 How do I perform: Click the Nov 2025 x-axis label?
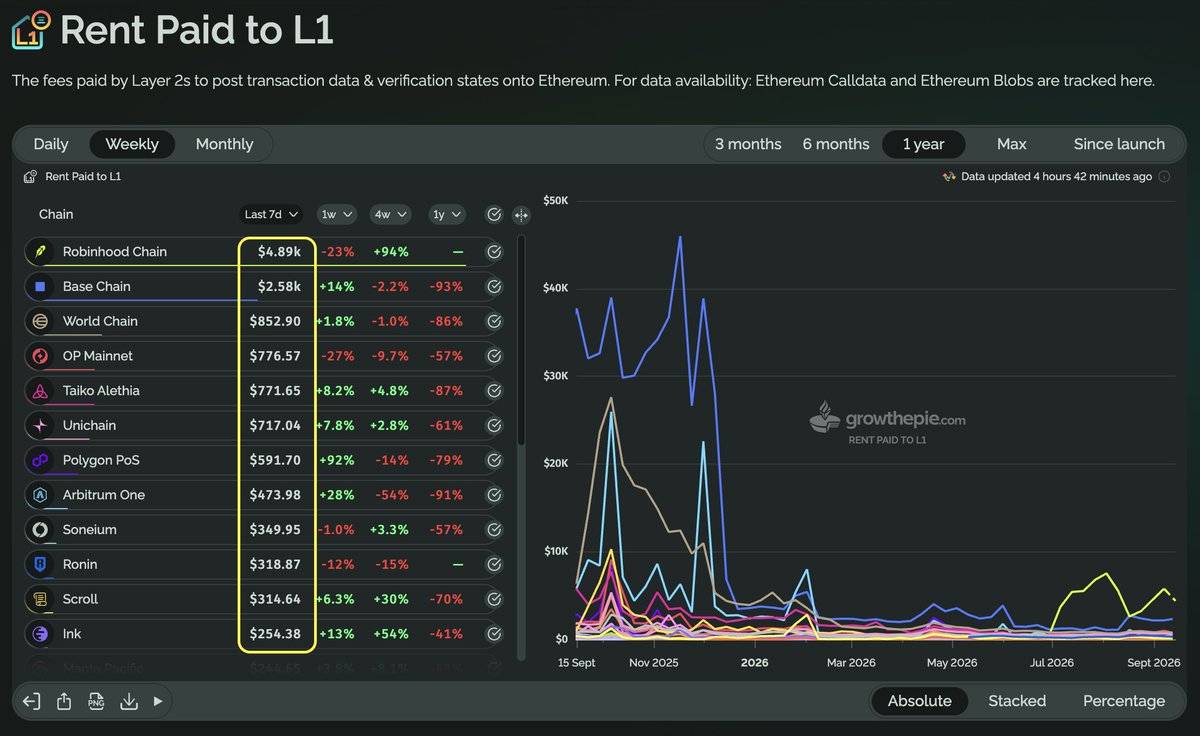[x=653, y=663]
